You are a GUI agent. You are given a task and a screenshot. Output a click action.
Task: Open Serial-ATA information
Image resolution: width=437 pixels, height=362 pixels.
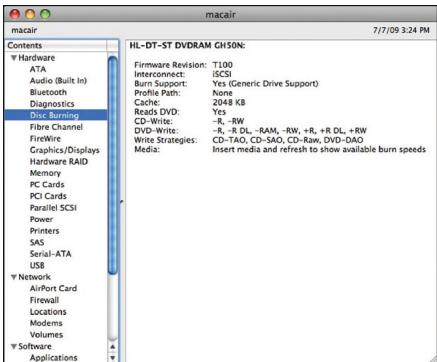[50, 254]
